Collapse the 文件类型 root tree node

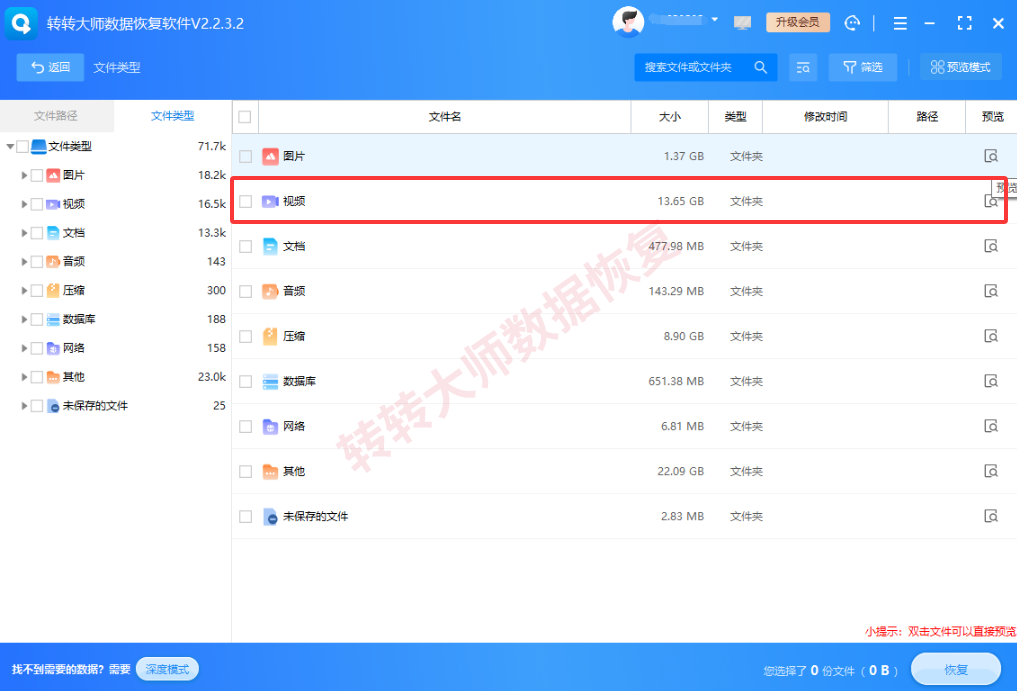tap(10, 147)
